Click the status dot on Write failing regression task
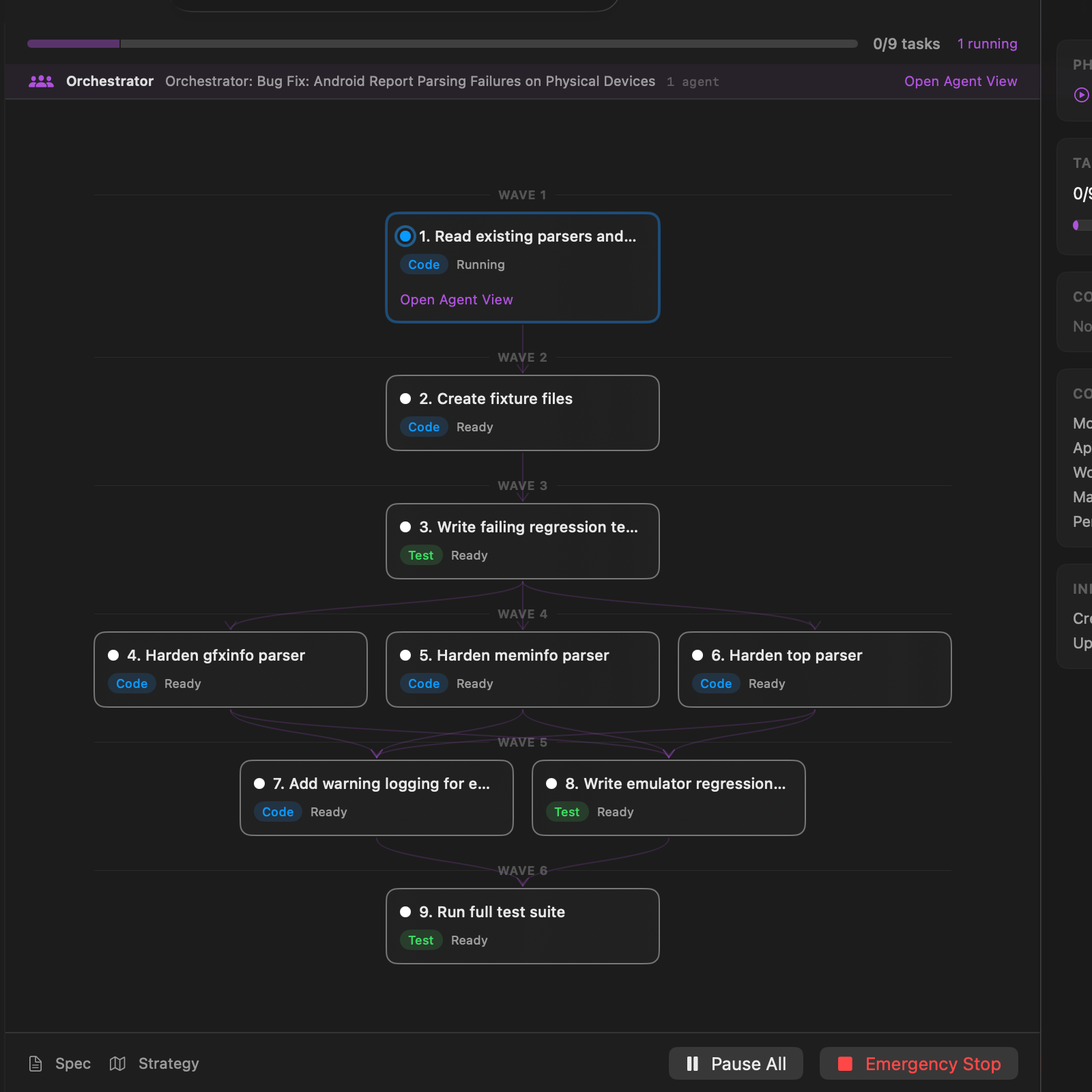Screen dimensions: 1092x1092 click(405, 527)
